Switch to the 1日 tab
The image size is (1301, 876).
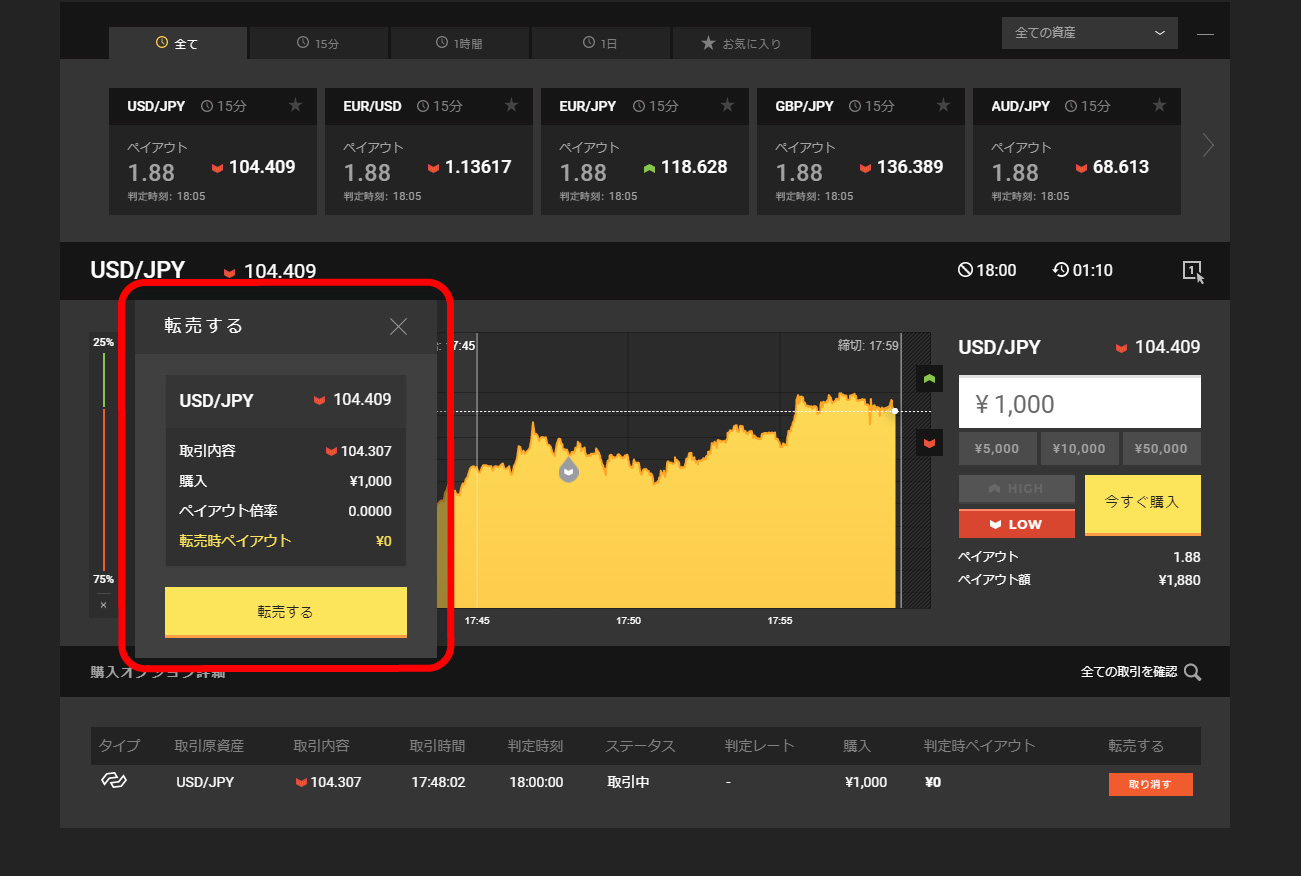(x=601, y=43)
